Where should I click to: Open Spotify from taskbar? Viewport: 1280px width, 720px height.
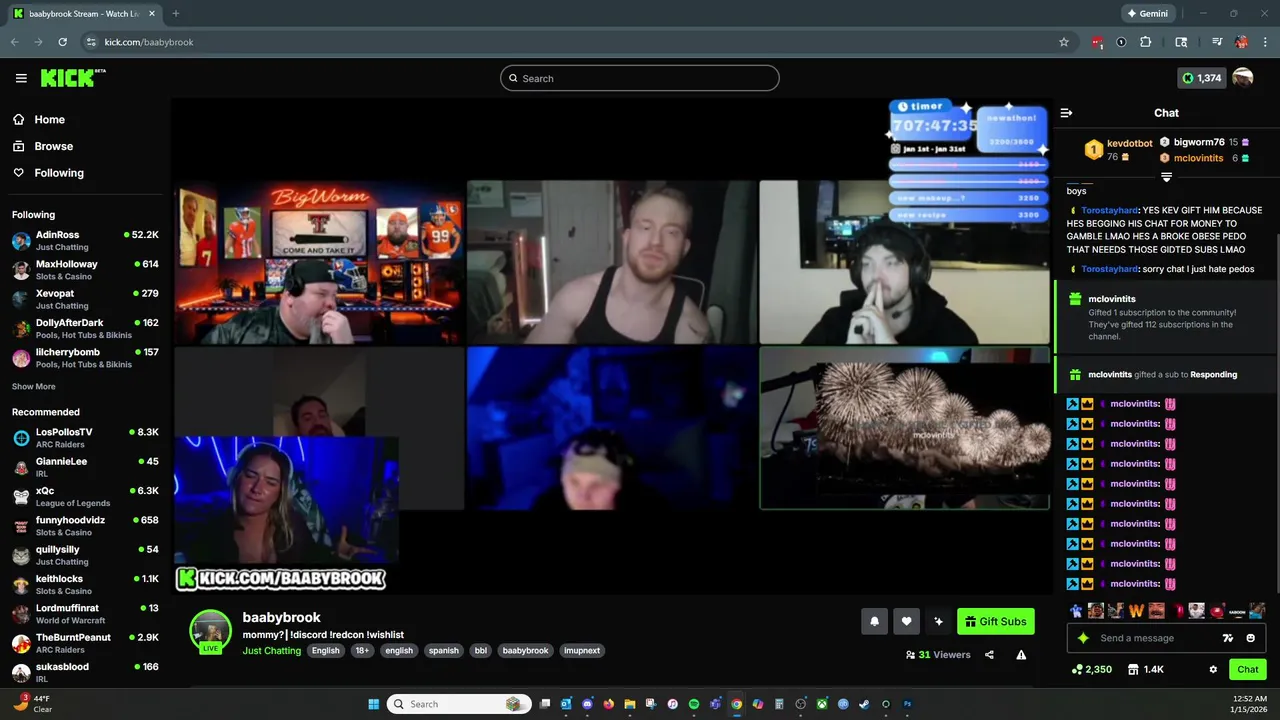coord(694,704)
